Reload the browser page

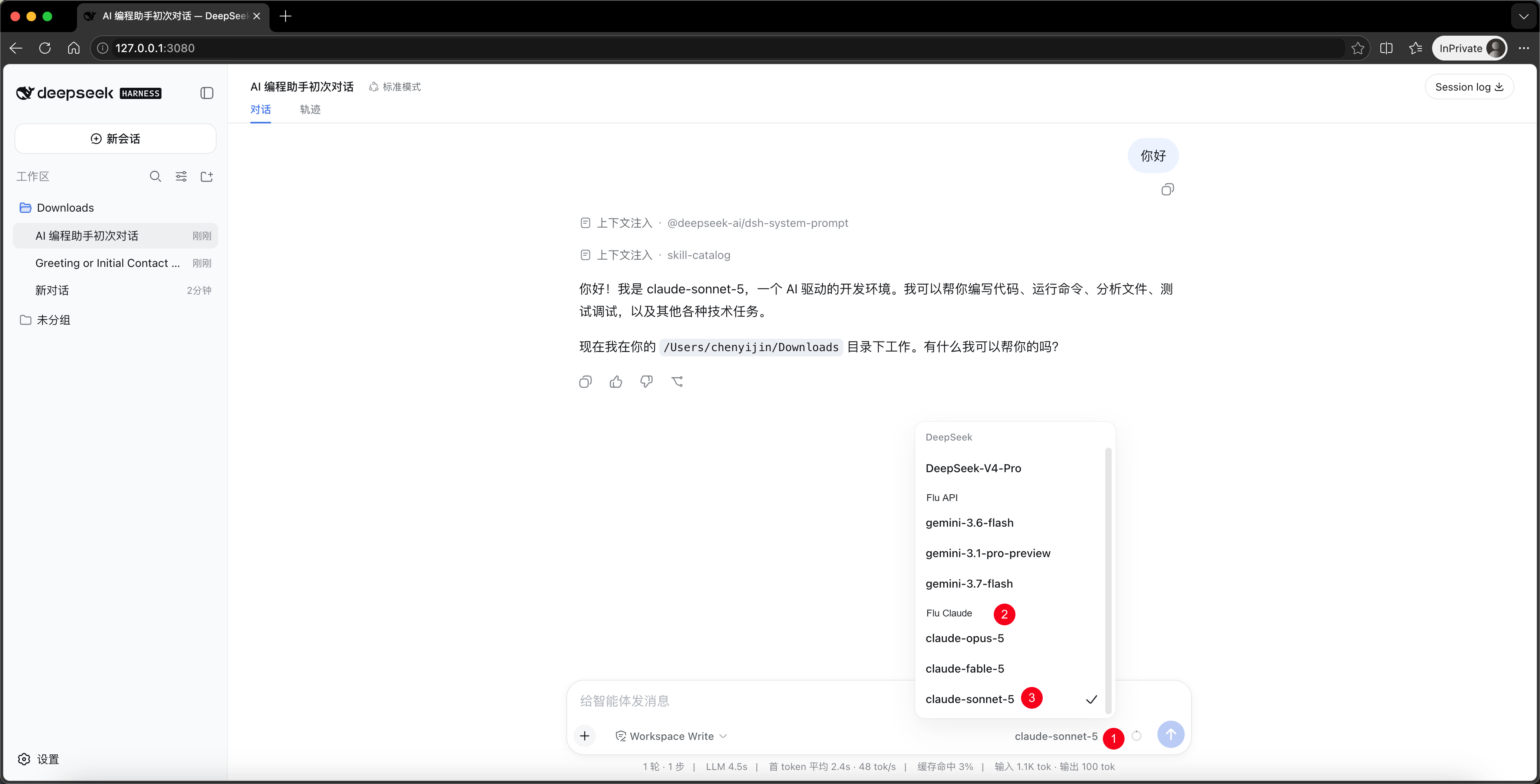click(x=45, y=48)
